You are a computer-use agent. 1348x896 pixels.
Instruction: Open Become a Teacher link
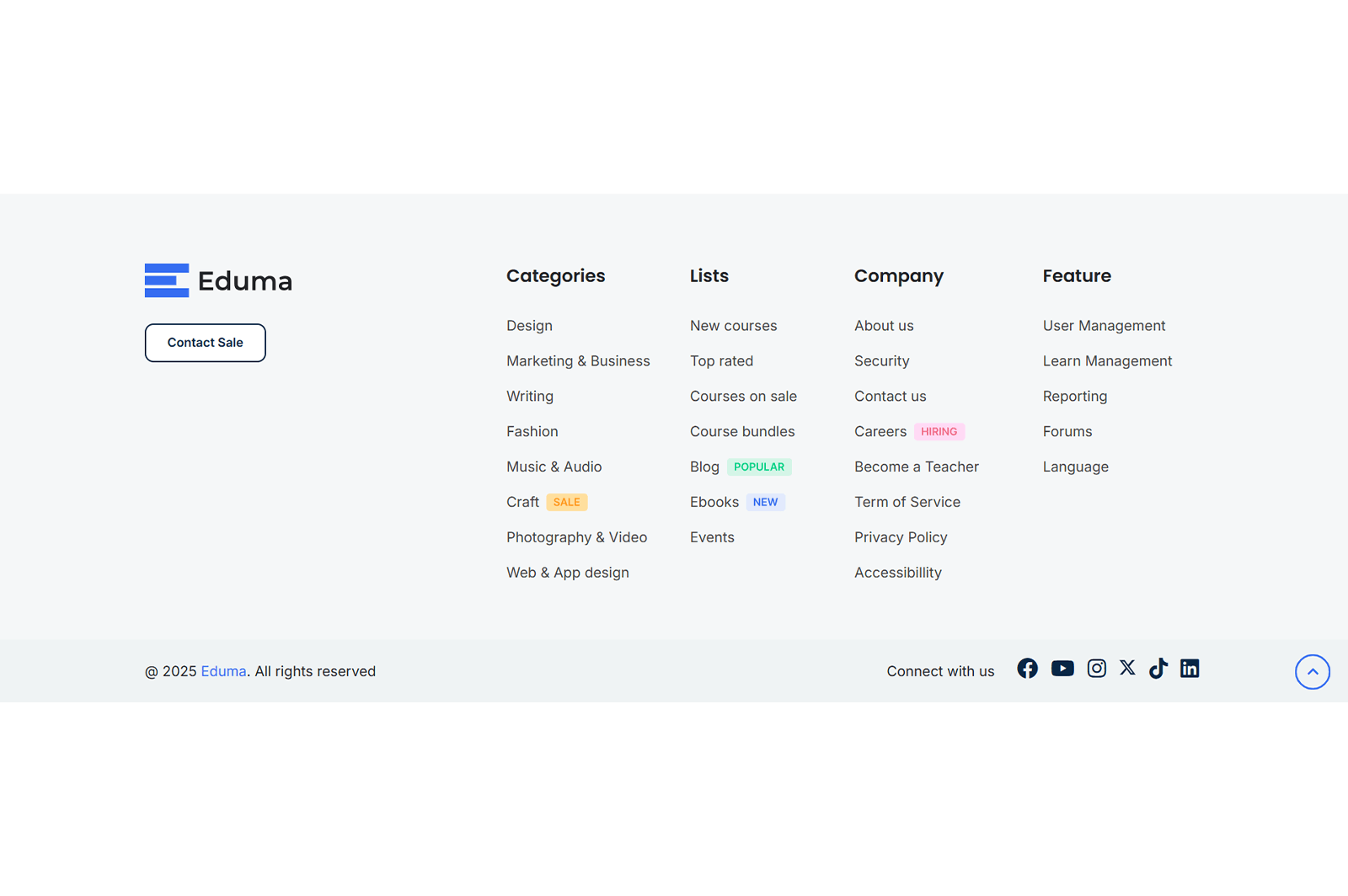(x=917, y=467)
